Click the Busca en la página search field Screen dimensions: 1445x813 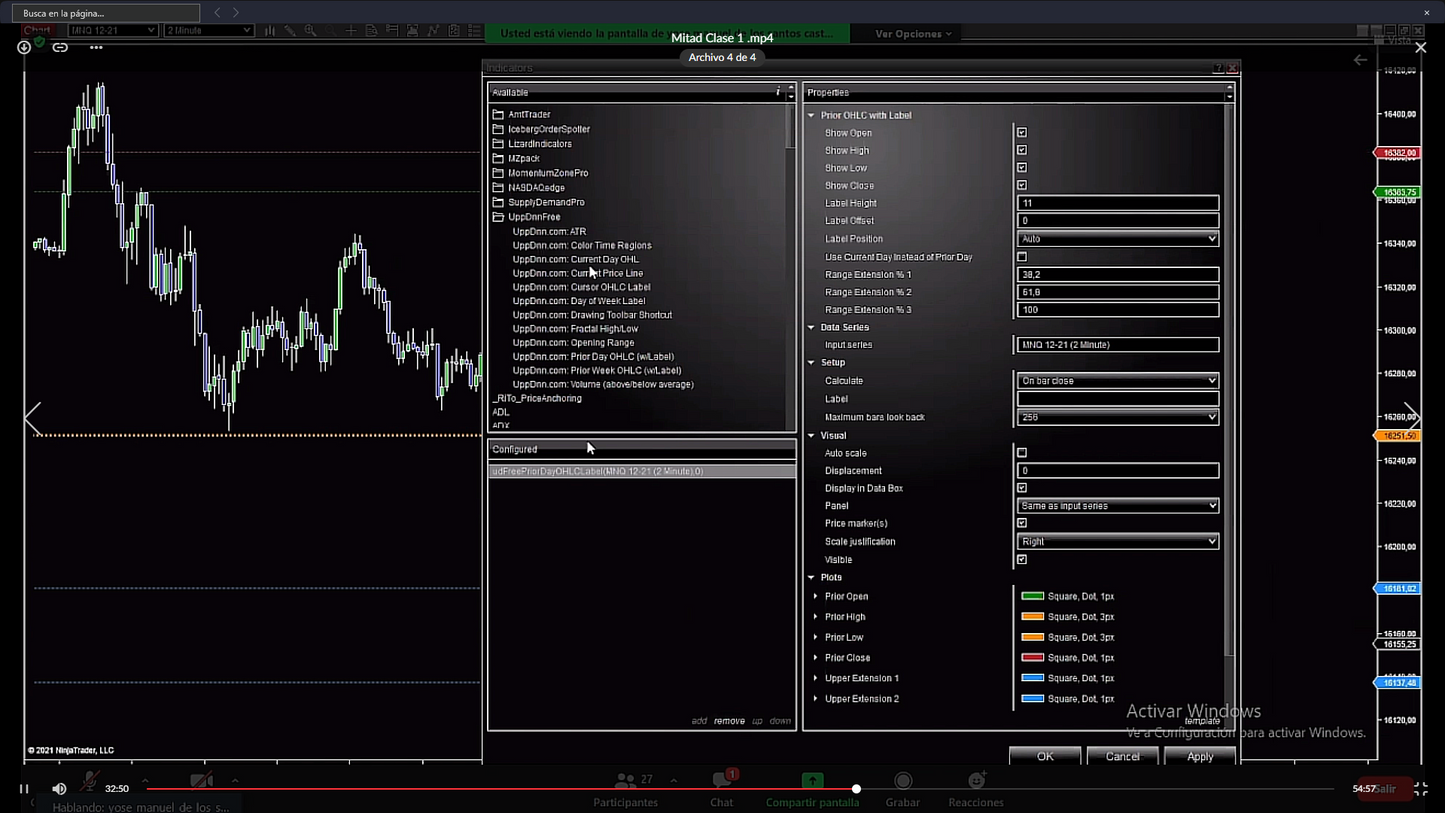pyautogui.click(x=106, y=13)
